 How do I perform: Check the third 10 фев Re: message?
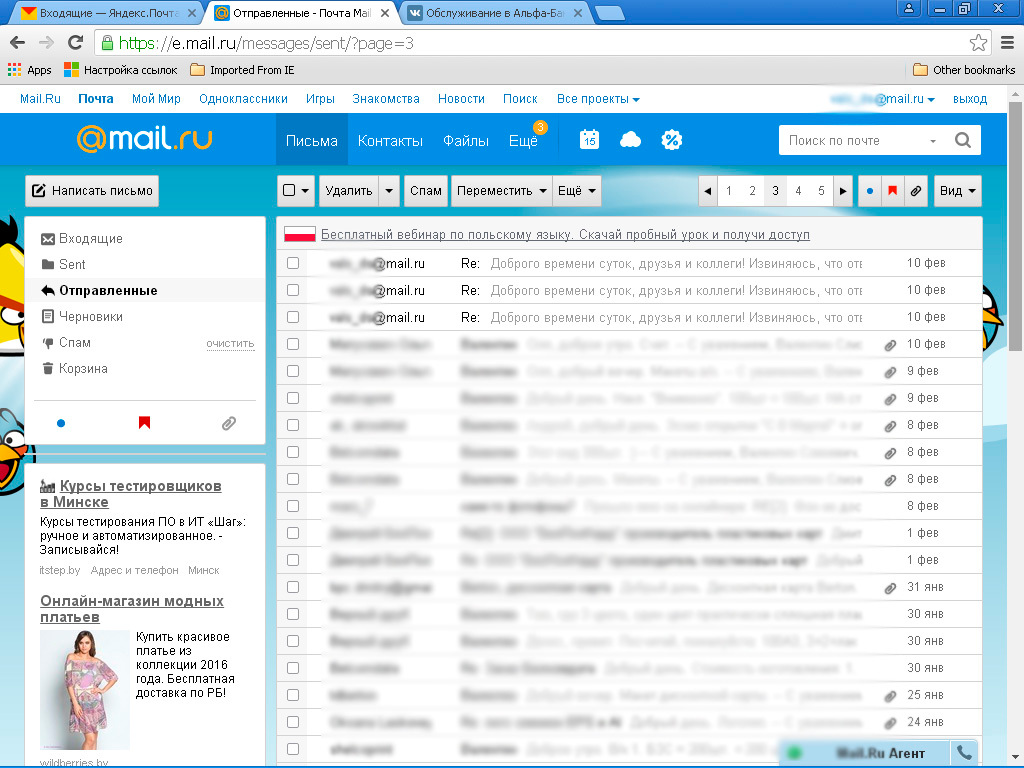(x=293, y=317)
